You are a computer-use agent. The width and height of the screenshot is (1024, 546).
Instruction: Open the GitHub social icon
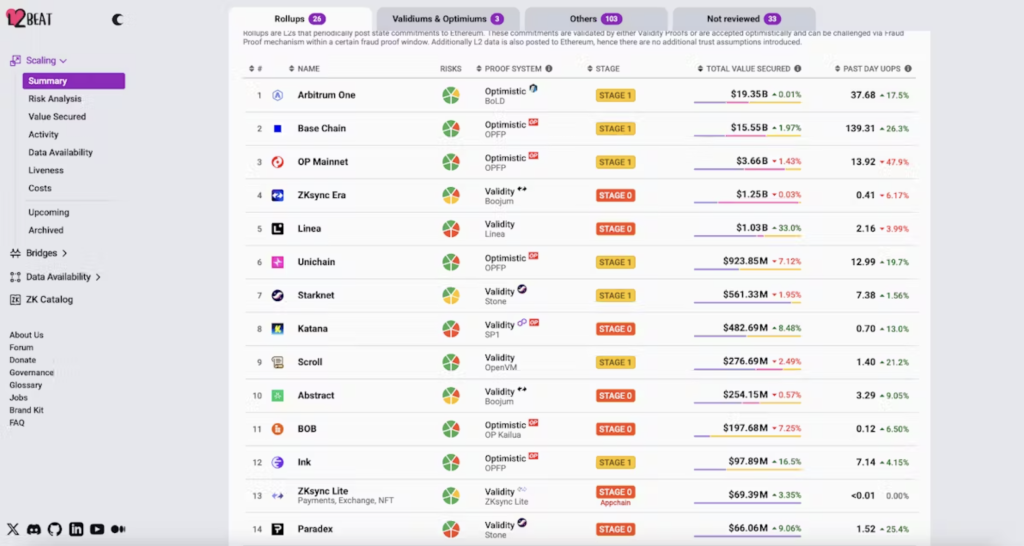[55, 529]
